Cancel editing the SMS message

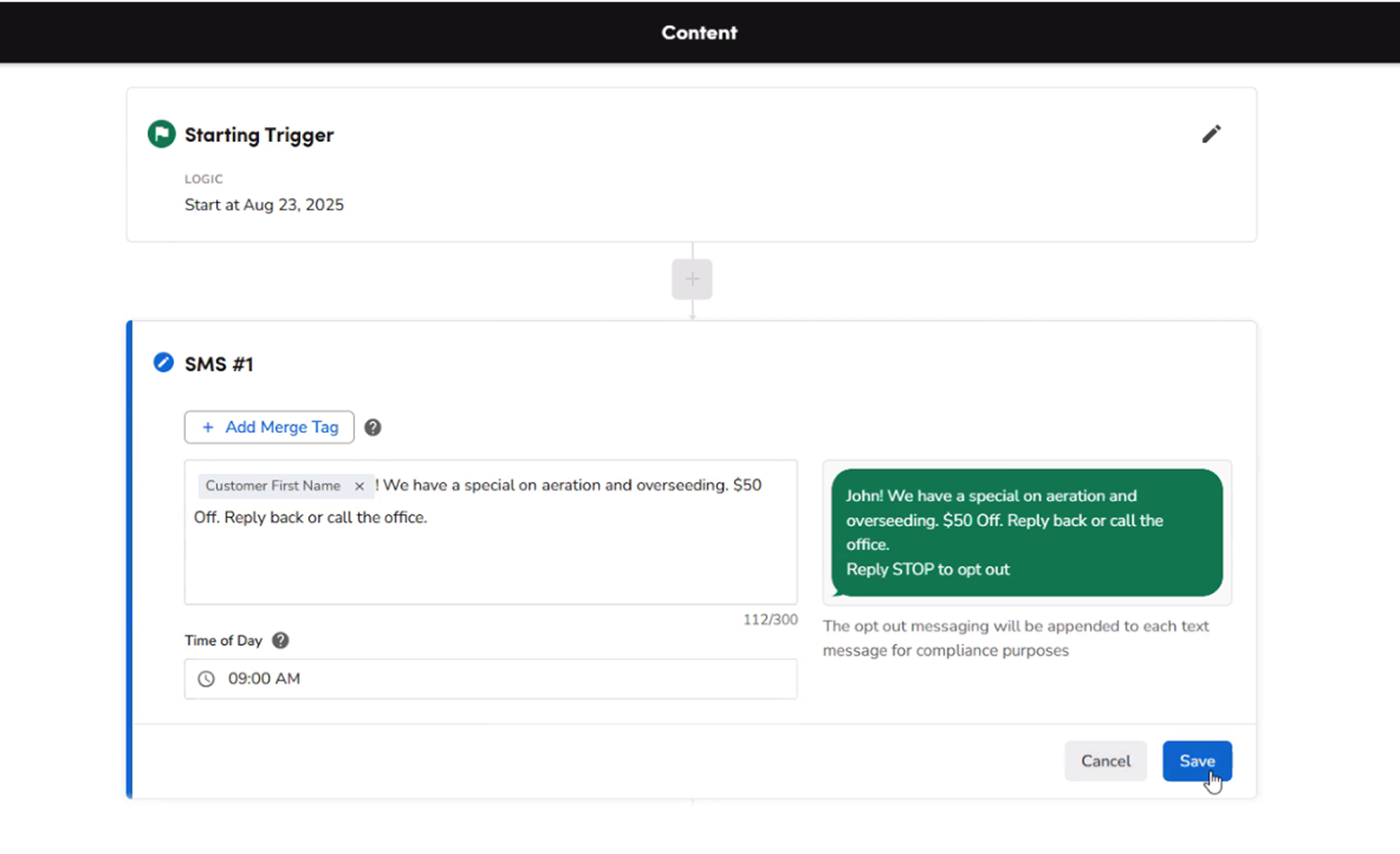1104,761
